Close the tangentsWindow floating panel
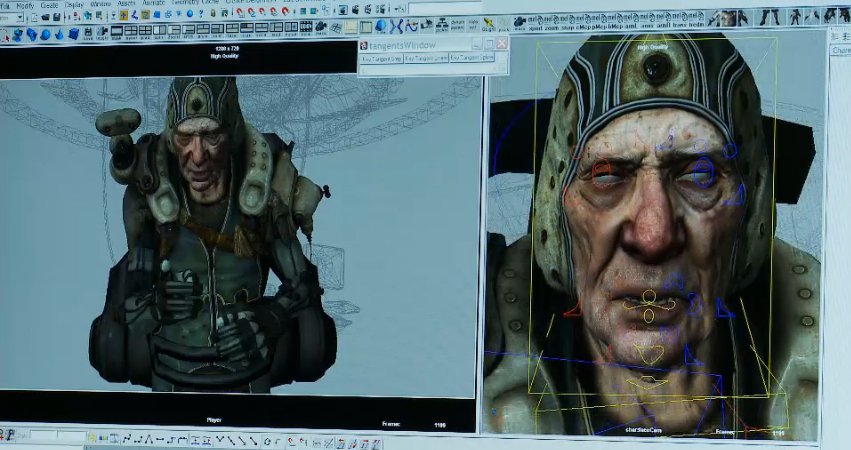 coord(502,44)
